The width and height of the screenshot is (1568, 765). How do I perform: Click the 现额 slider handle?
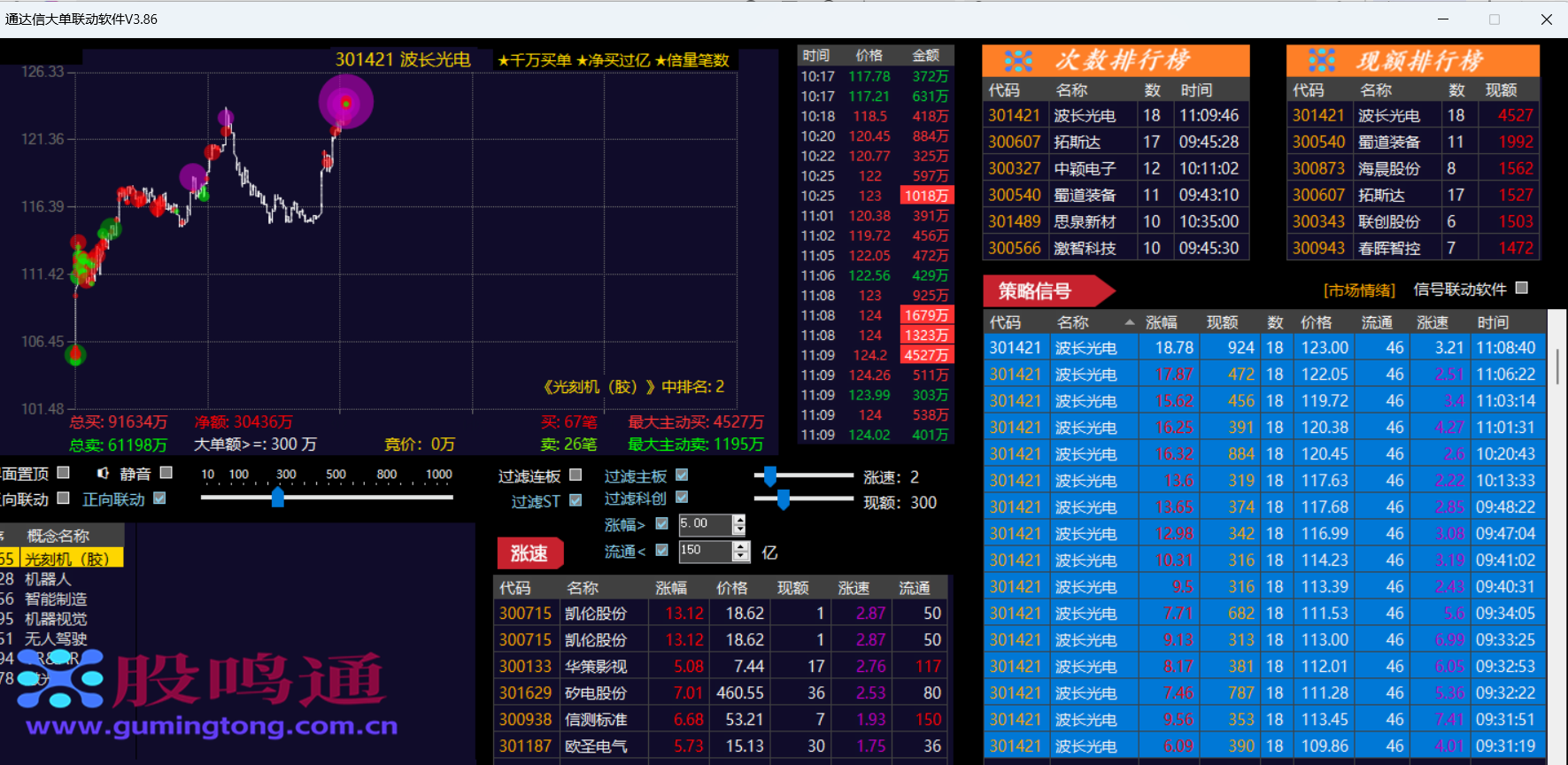(x=783, y=501)
